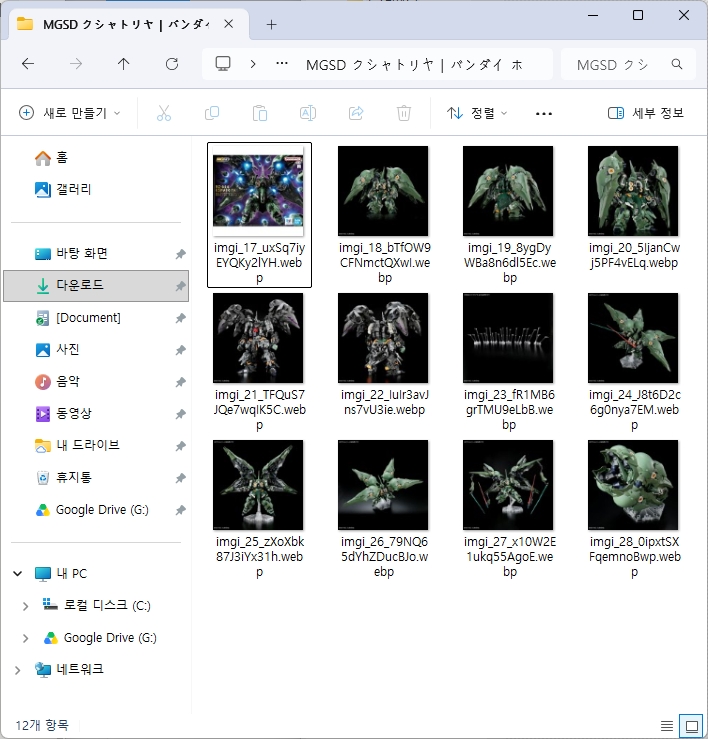This screenshot has width=708, height=739.
Task: Select thumbnail imgi_25_zXoXbk87J3iYx31h.webp
Action: [x=258, y=485]
